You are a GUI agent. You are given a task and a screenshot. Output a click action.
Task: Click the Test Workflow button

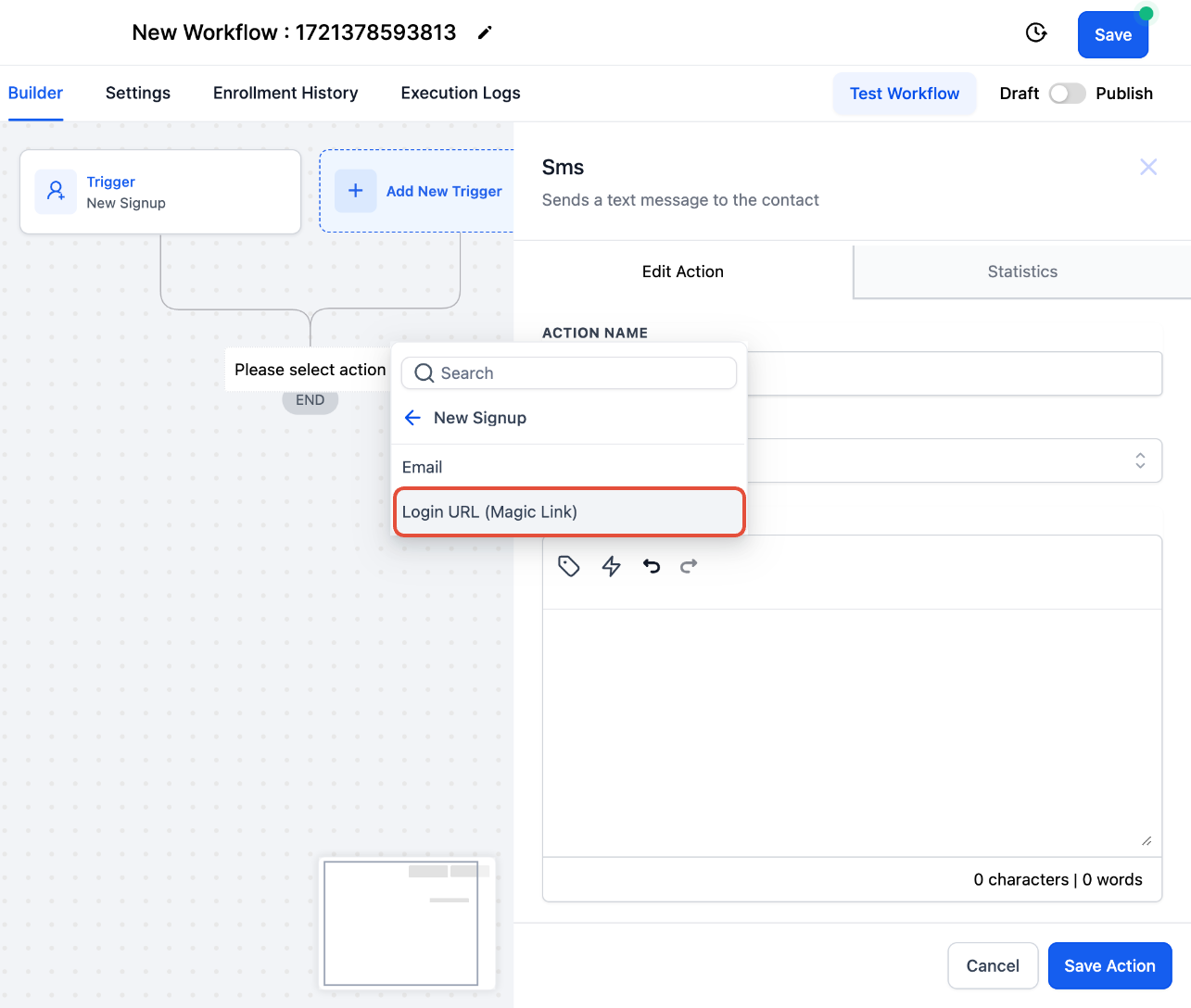point(904,94)
